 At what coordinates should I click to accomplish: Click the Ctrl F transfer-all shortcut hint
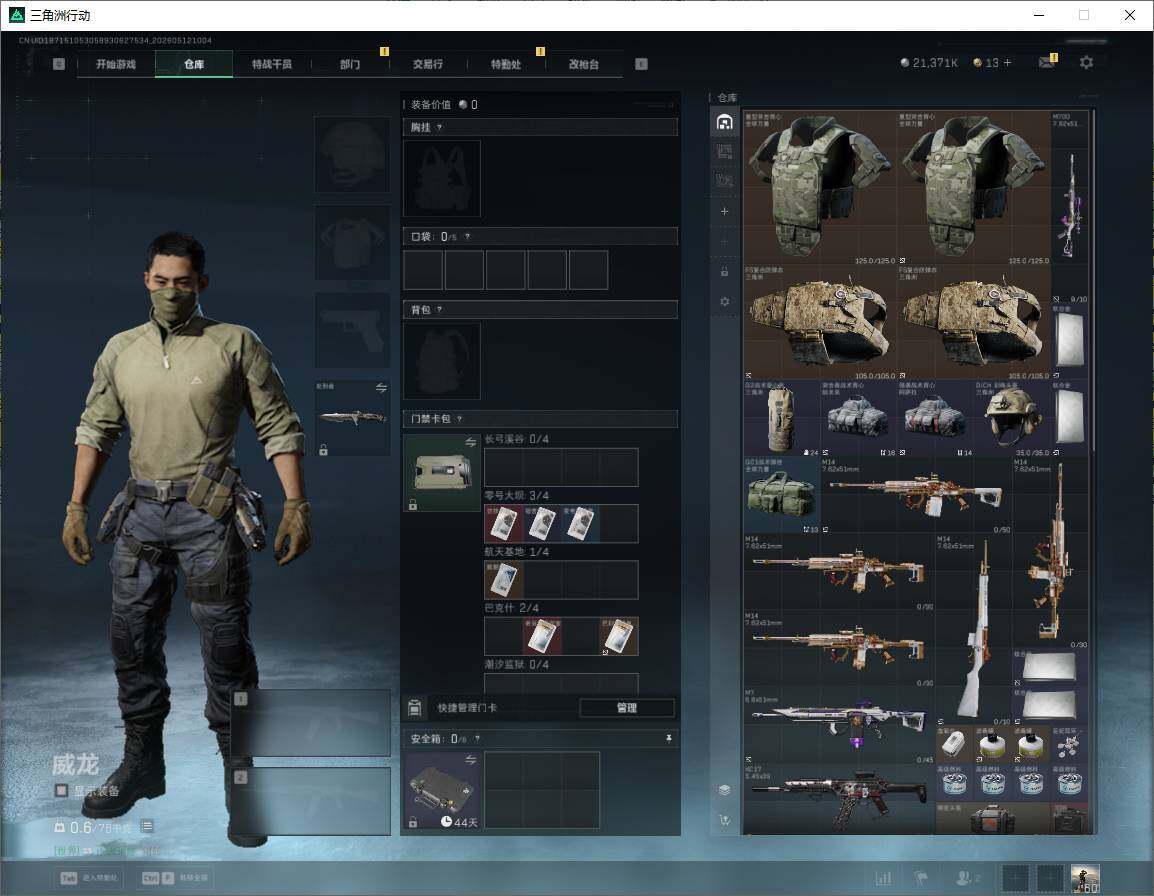point(175,878)
